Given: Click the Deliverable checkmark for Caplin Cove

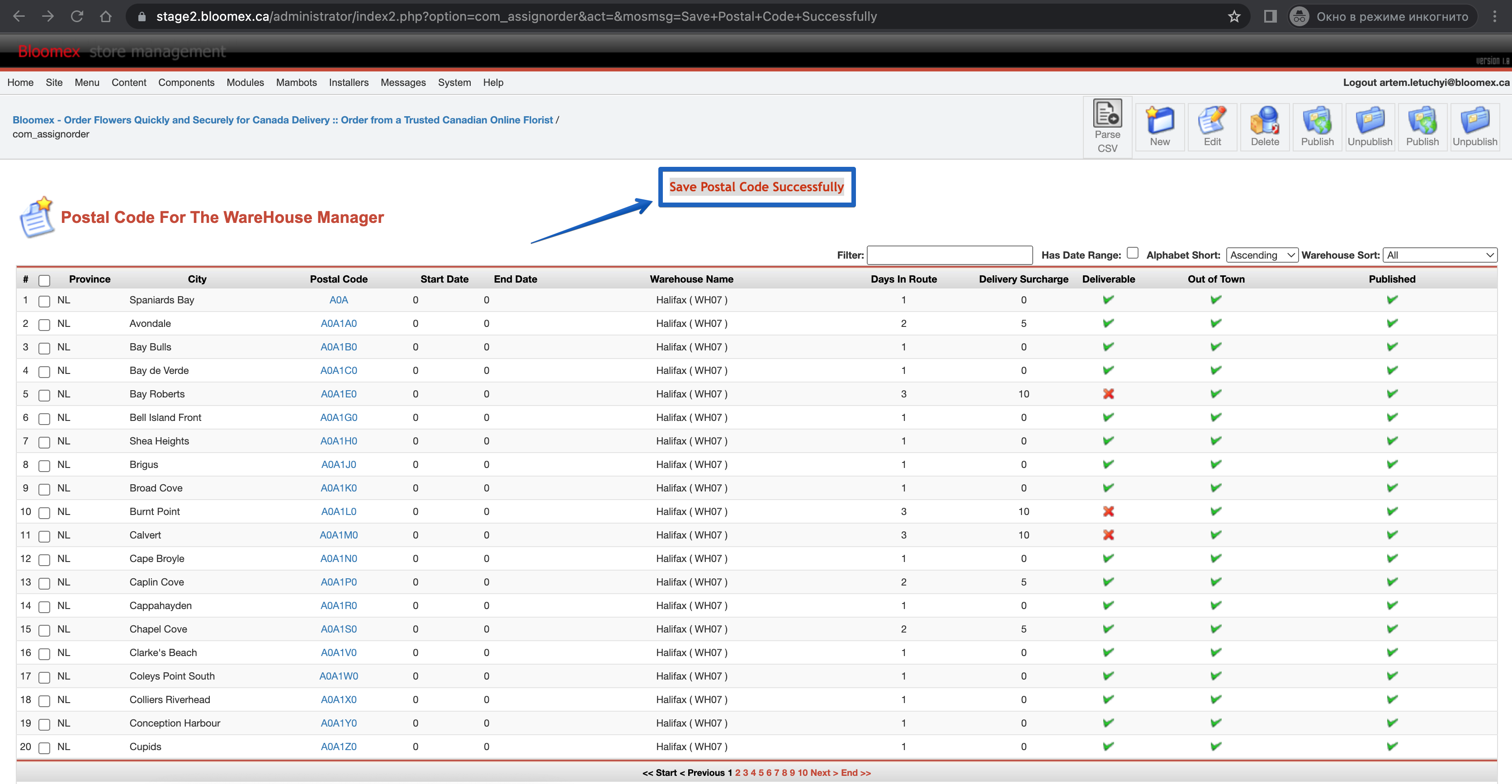Looking at the screenshot, I should pos(1108,581).
